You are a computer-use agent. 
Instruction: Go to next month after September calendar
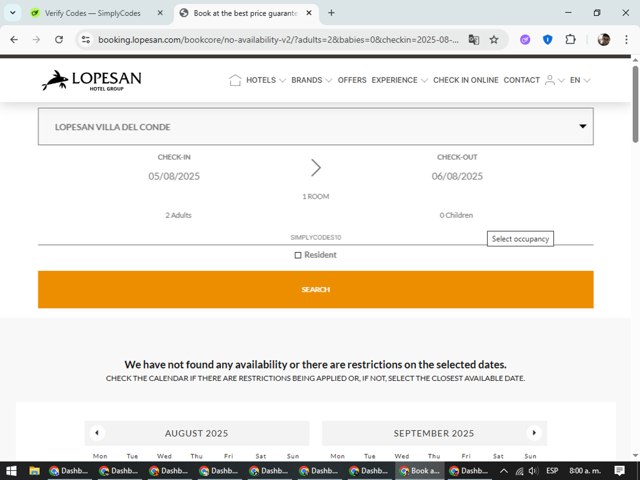pyautogui.click(x=534, y=433)
